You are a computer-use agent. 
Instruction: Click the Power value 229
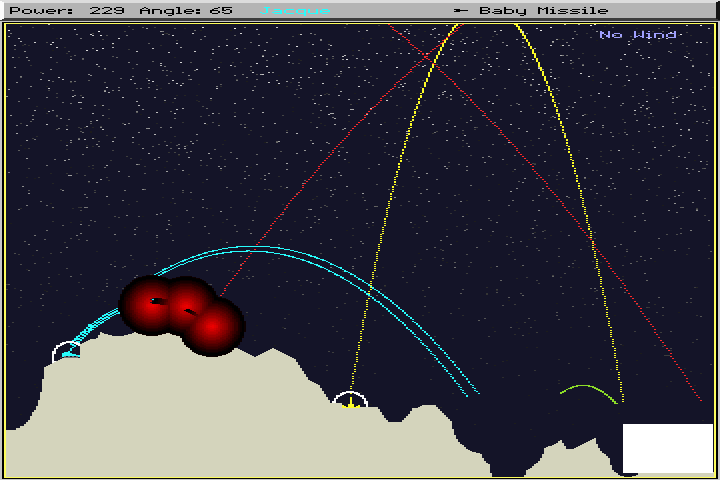107,10
